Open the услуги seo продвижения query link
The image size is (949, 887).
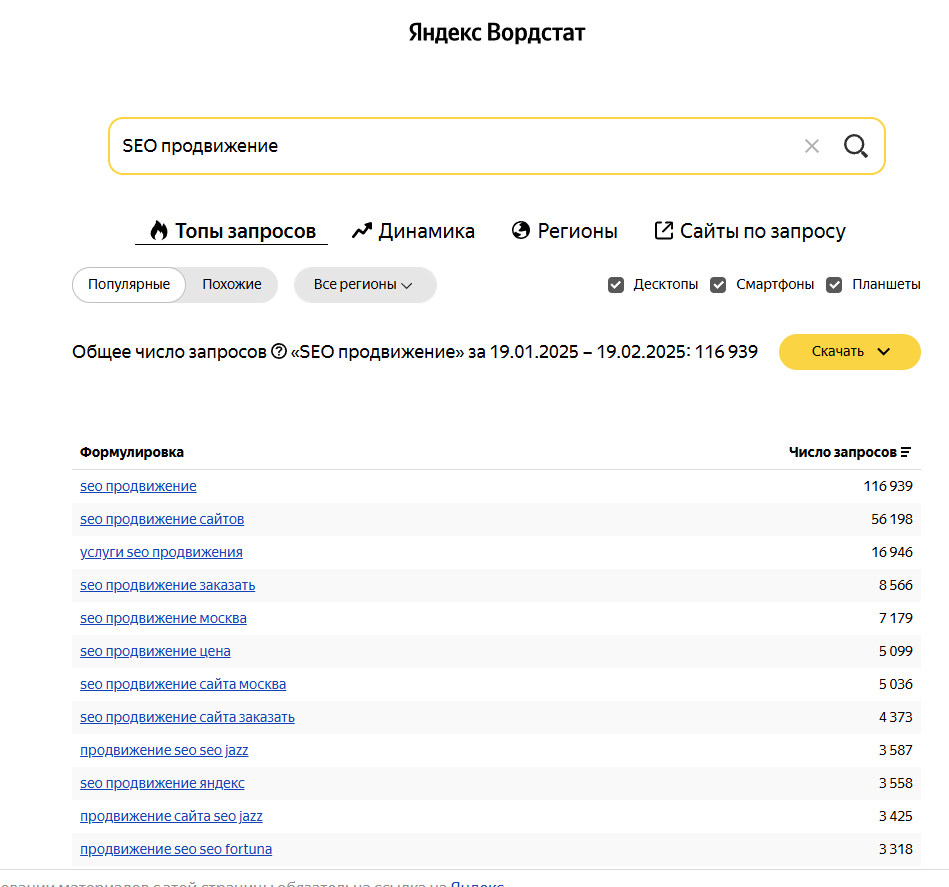[x=161, y=551]
